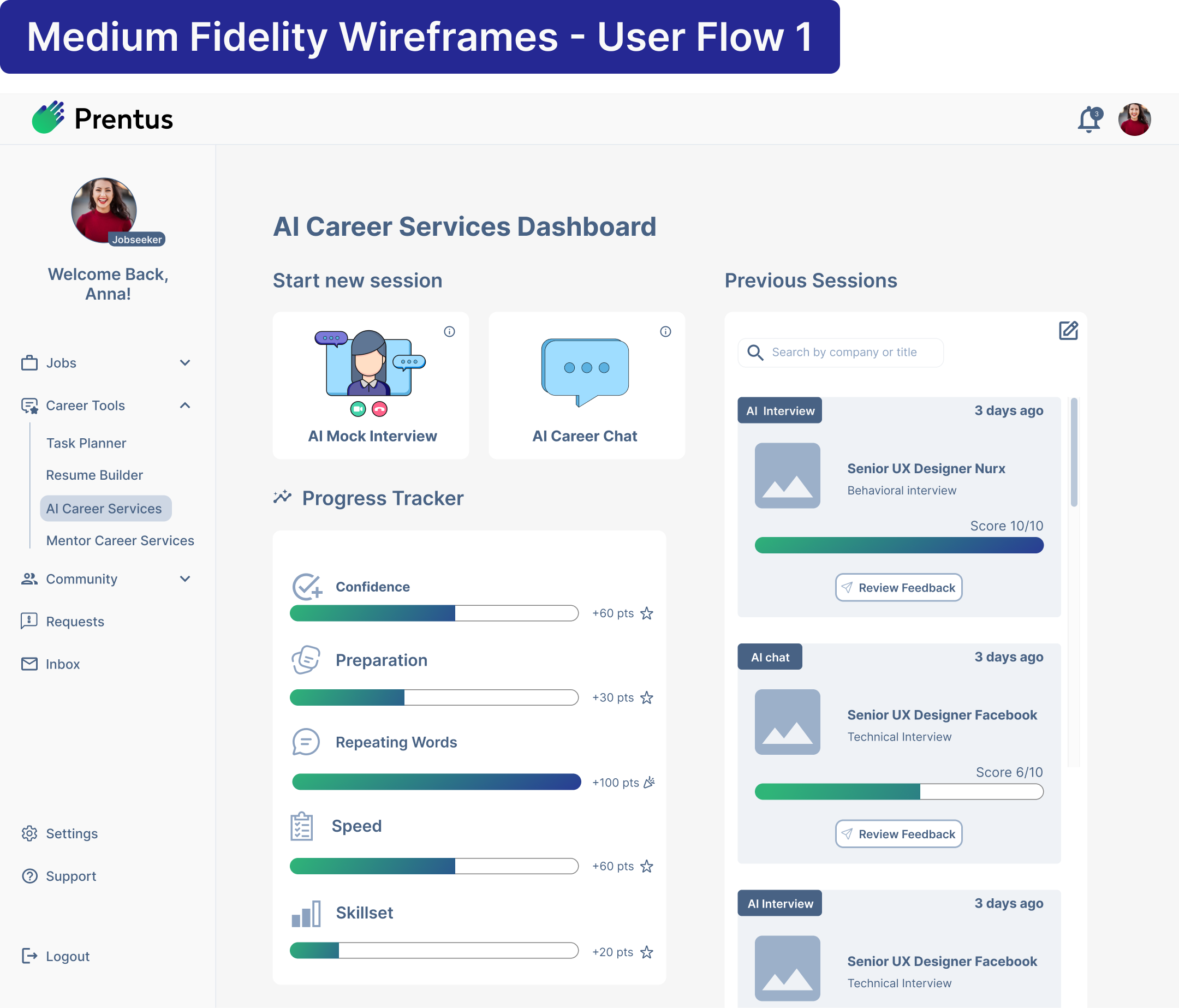
Task: Click the Logout icon
Action: (29, 956)
